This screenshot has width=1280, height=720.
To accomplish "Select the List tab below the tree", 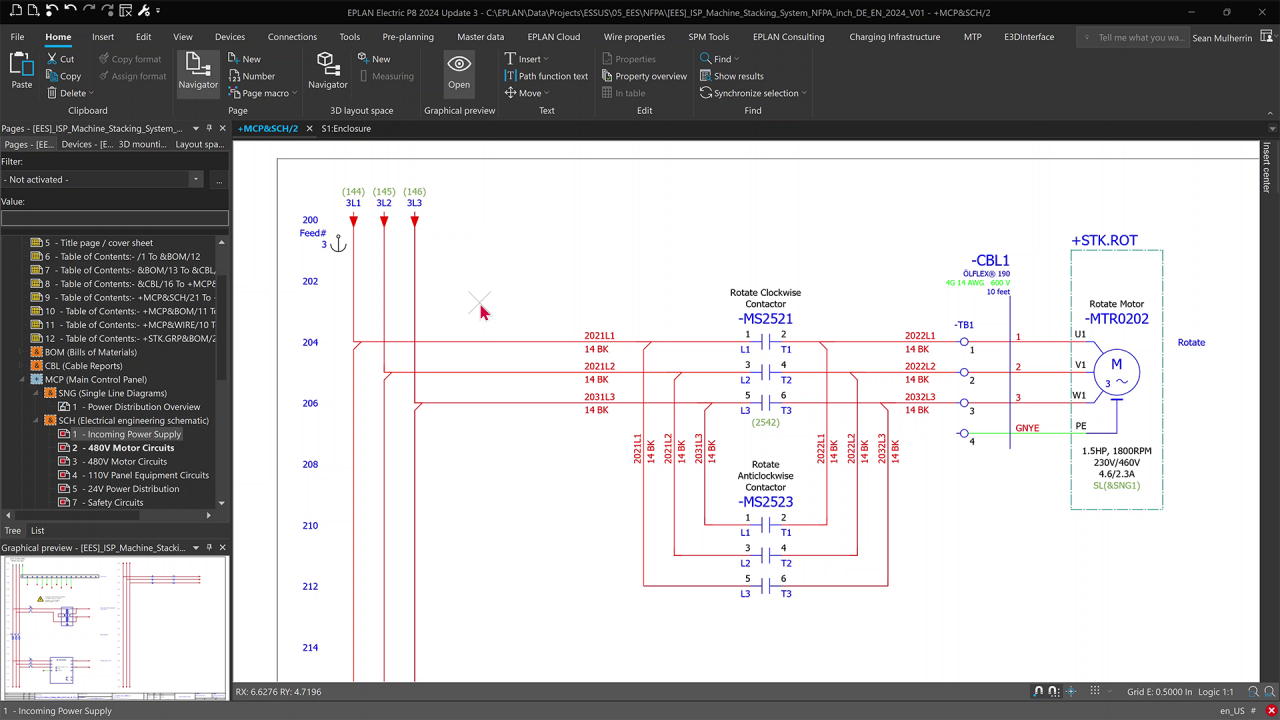I will click(x=37, y=530).
